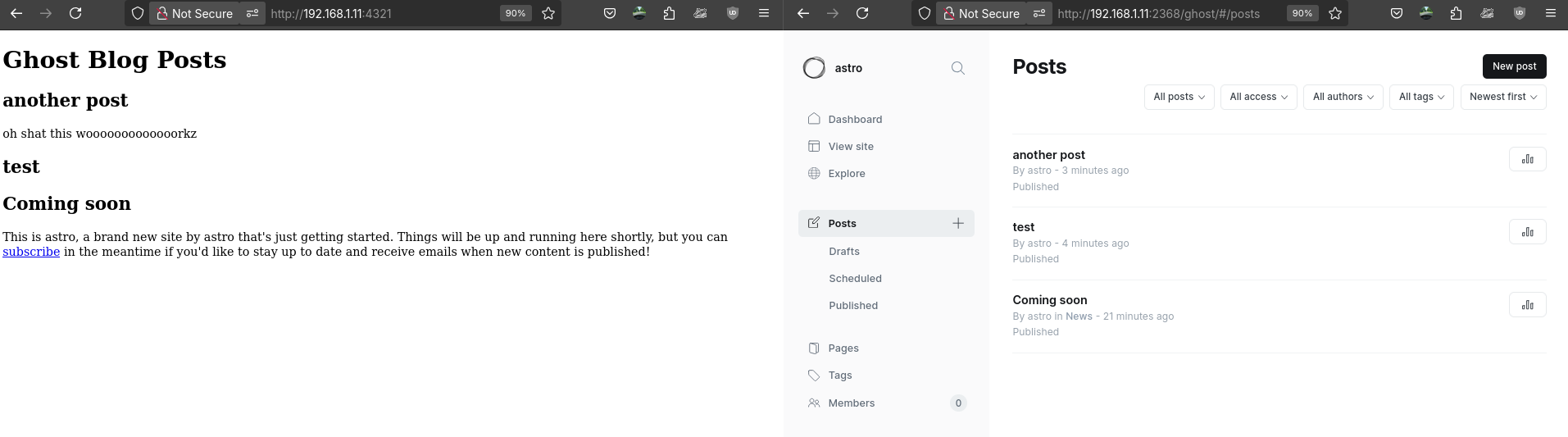This screenshot has height=437, width=1568.
Task: Open extensions puzzle icon in left browser
Action: [670, 13]
